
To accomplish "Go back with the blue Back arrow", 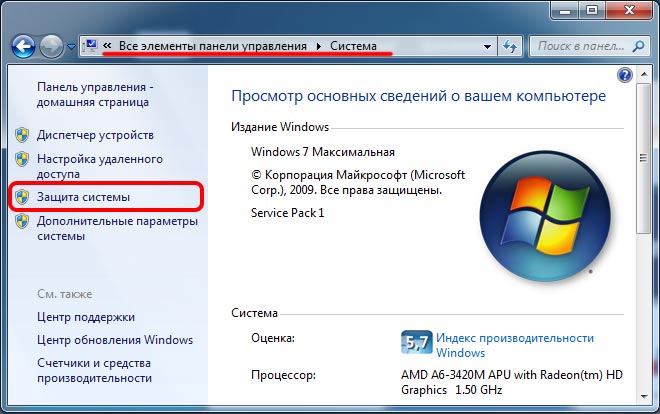I will click(x=23, y=46).
